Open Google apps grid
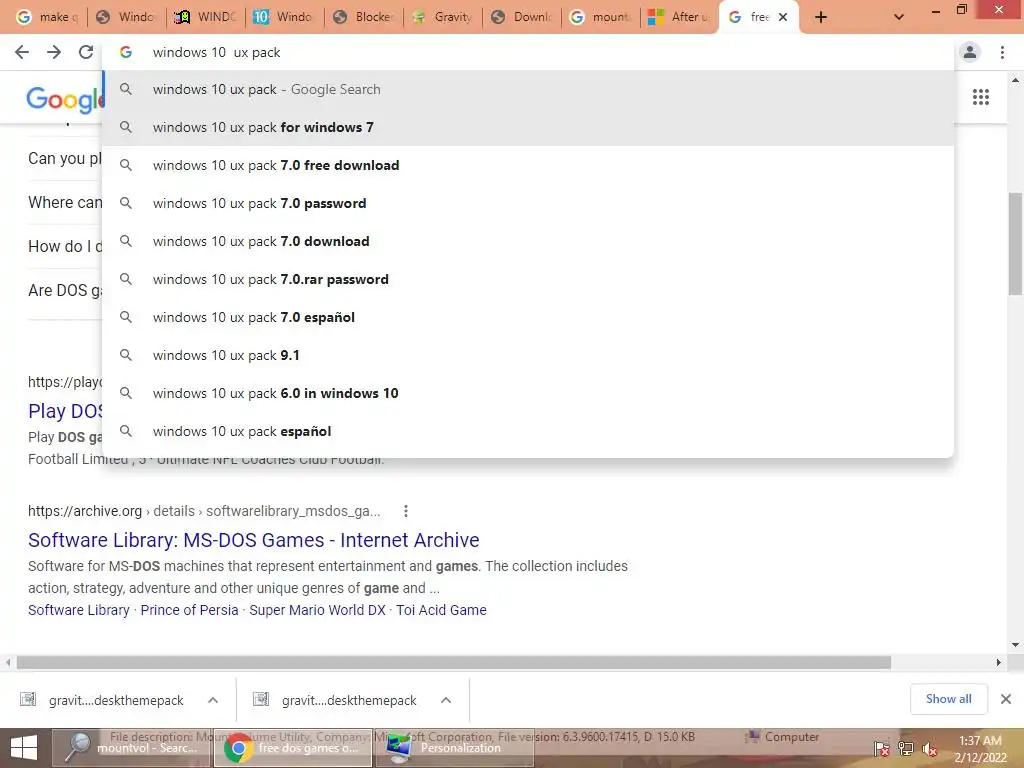Image resolution: width=1024 pixels, height=768 pixels. pos(981,97)
